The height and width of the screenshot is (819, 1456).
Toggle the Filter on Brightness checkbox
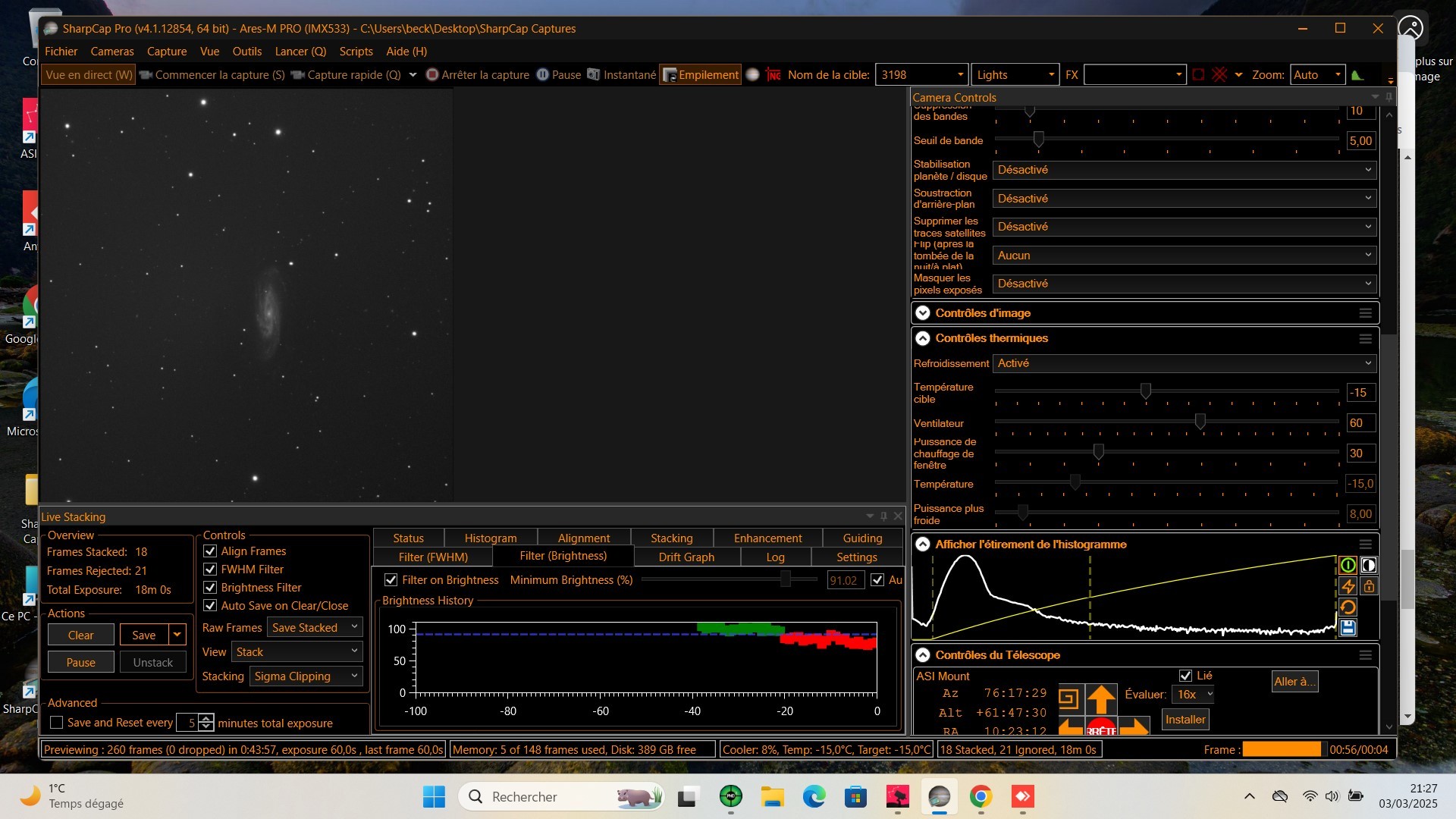click(391, 579)
